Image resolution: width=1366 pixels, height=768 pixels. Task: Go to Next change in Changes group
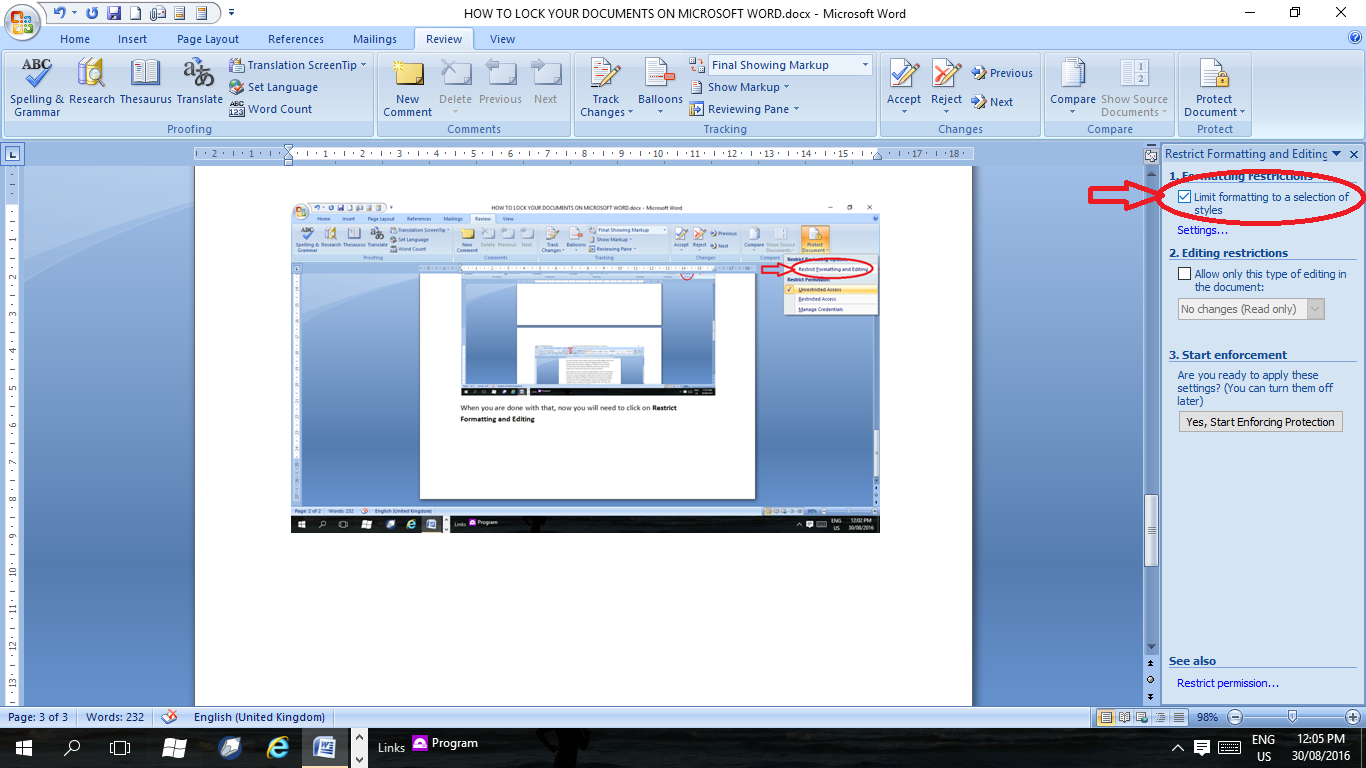tap(992, 102)
